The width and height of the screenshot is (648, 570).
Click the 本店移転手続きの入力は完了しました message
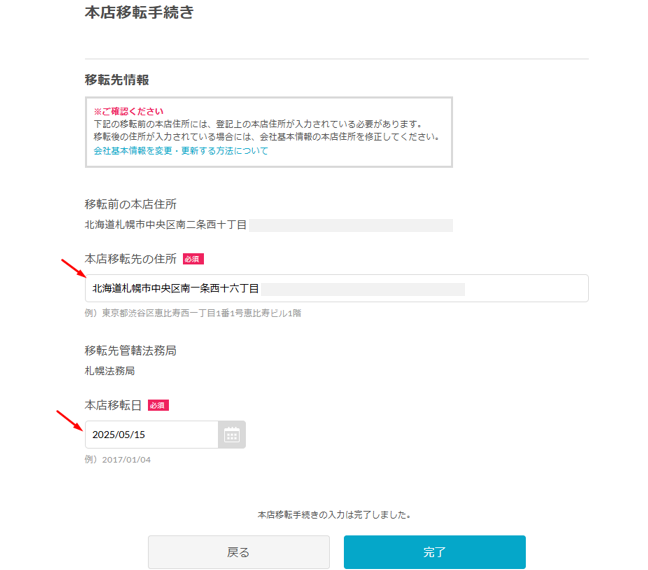coord(334,515)
